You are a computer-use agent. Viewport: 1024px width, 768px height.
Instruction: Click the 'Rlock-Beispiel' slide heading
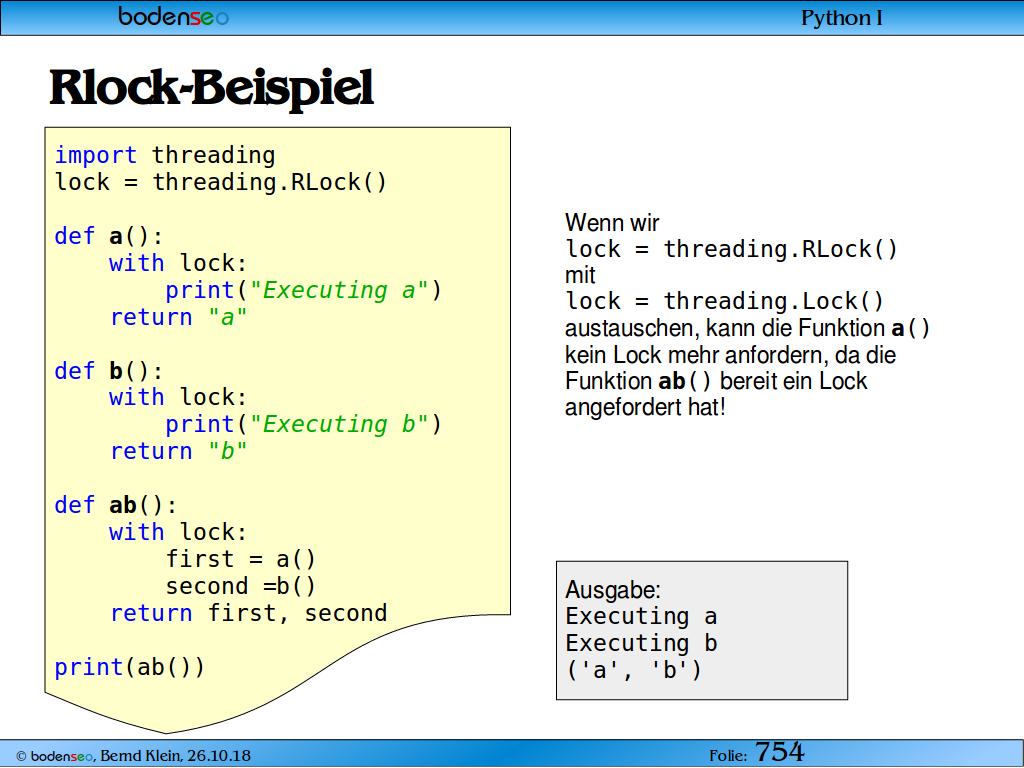(212, 88)
